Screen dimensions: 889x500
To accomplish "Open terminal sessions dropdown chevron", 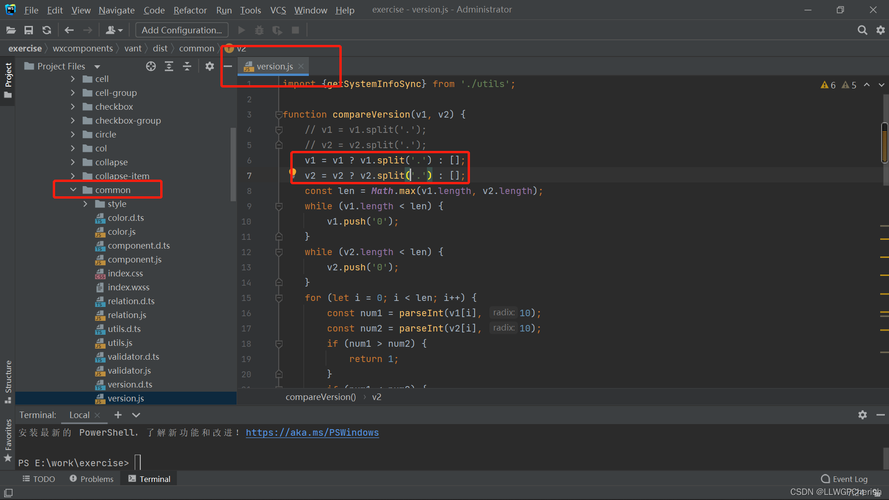I will [x=136, y=415].
